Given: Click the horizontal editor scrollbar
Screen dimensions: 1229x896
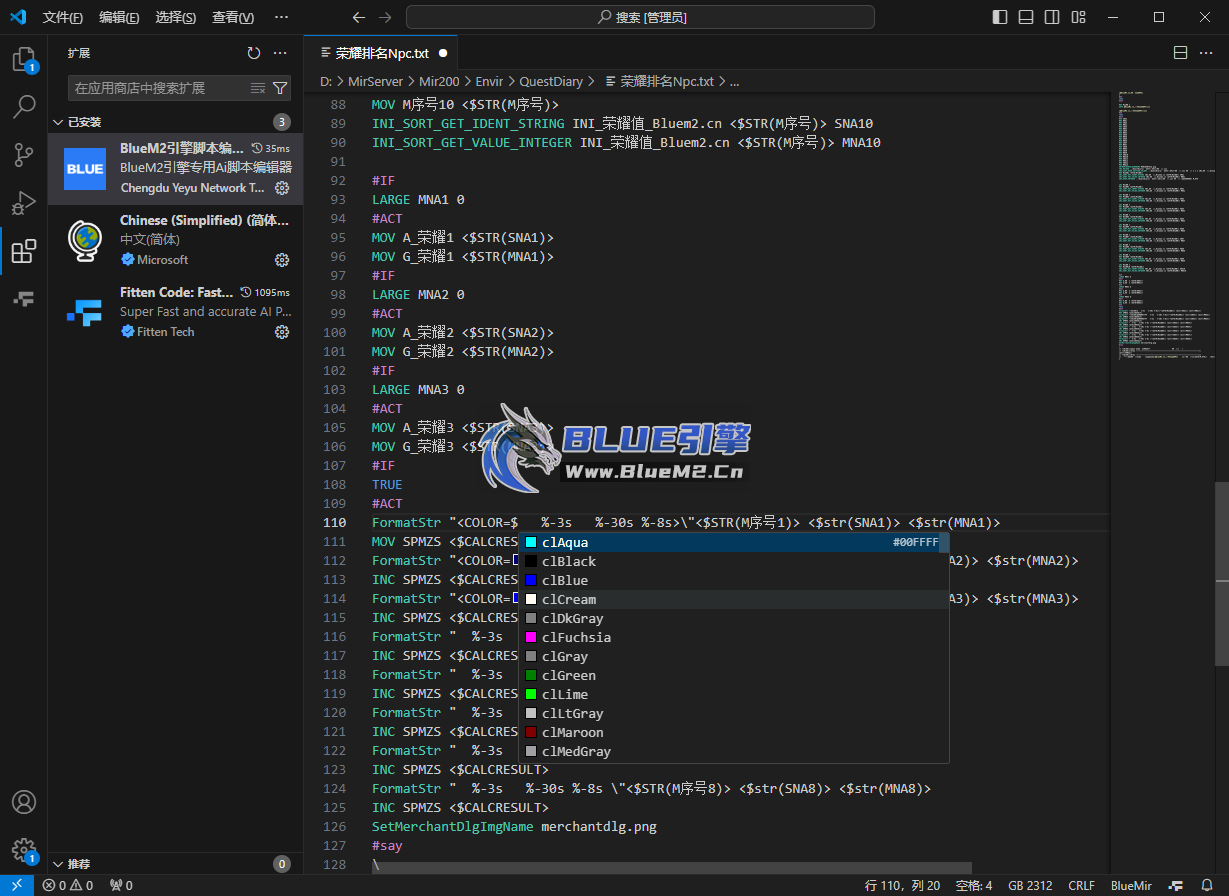Looking at the screenshot, I should pos(671,868).
